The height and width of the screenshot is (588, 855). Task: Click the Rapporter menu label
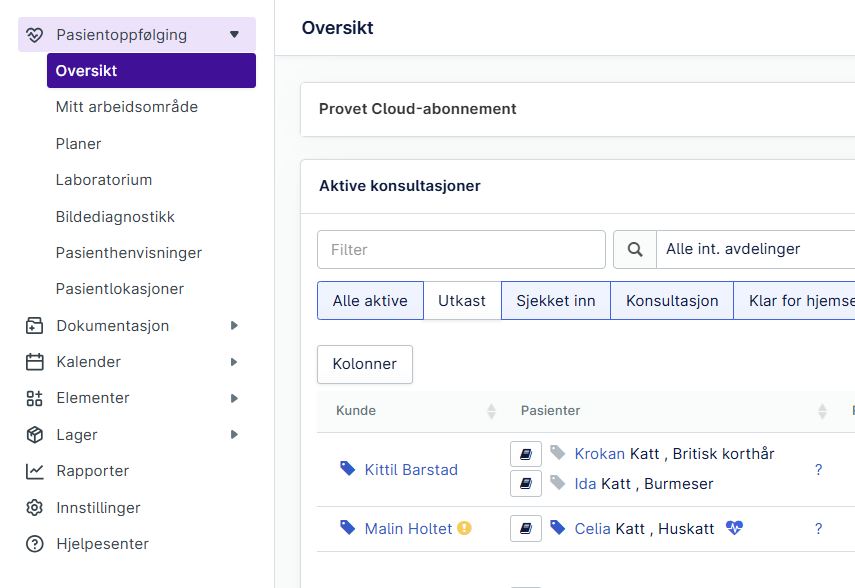pyautogui.click(x=93, y=471)
